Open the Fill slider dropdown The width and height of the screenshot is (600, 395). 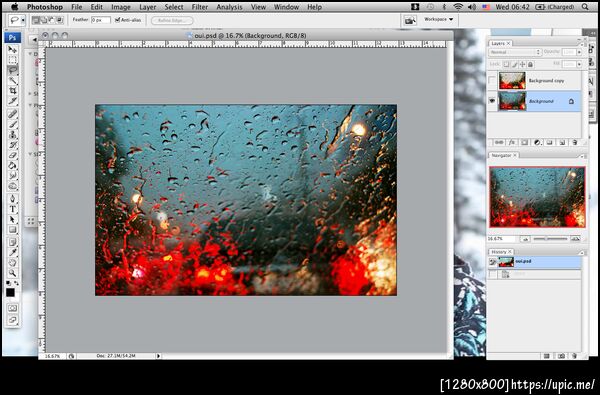pos(579,65)
